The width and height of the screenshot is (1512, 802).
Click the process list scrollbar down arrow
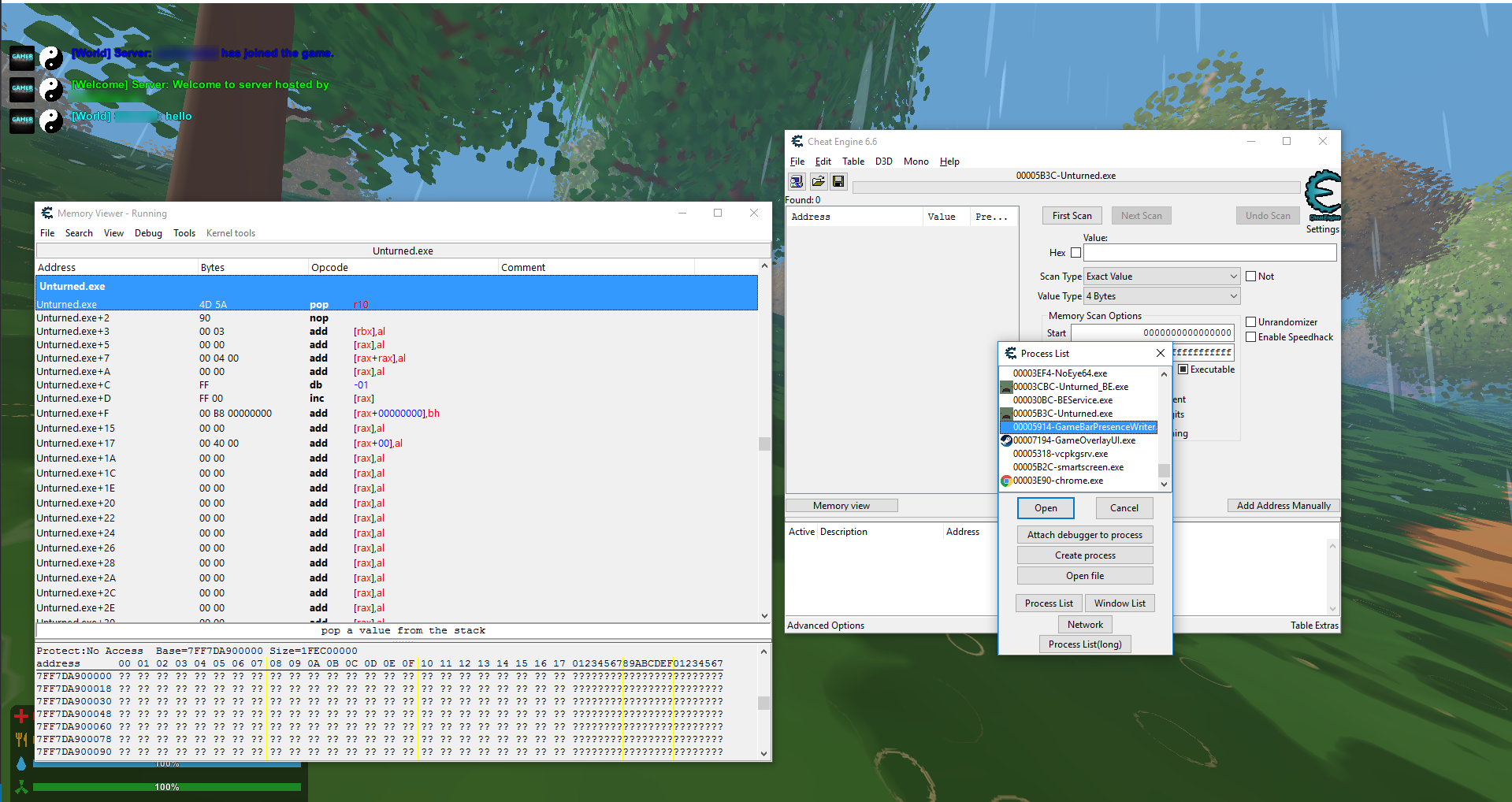1164,485
